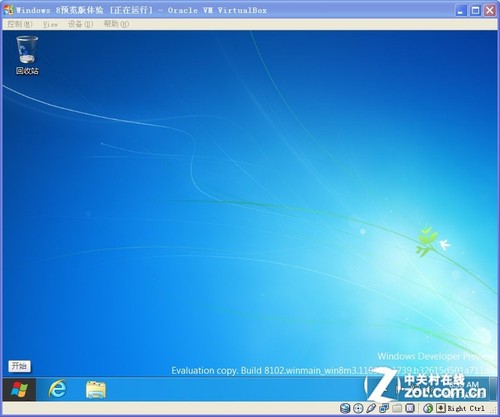
Task: Minimize the VirtualBox window
Action: 461,11
